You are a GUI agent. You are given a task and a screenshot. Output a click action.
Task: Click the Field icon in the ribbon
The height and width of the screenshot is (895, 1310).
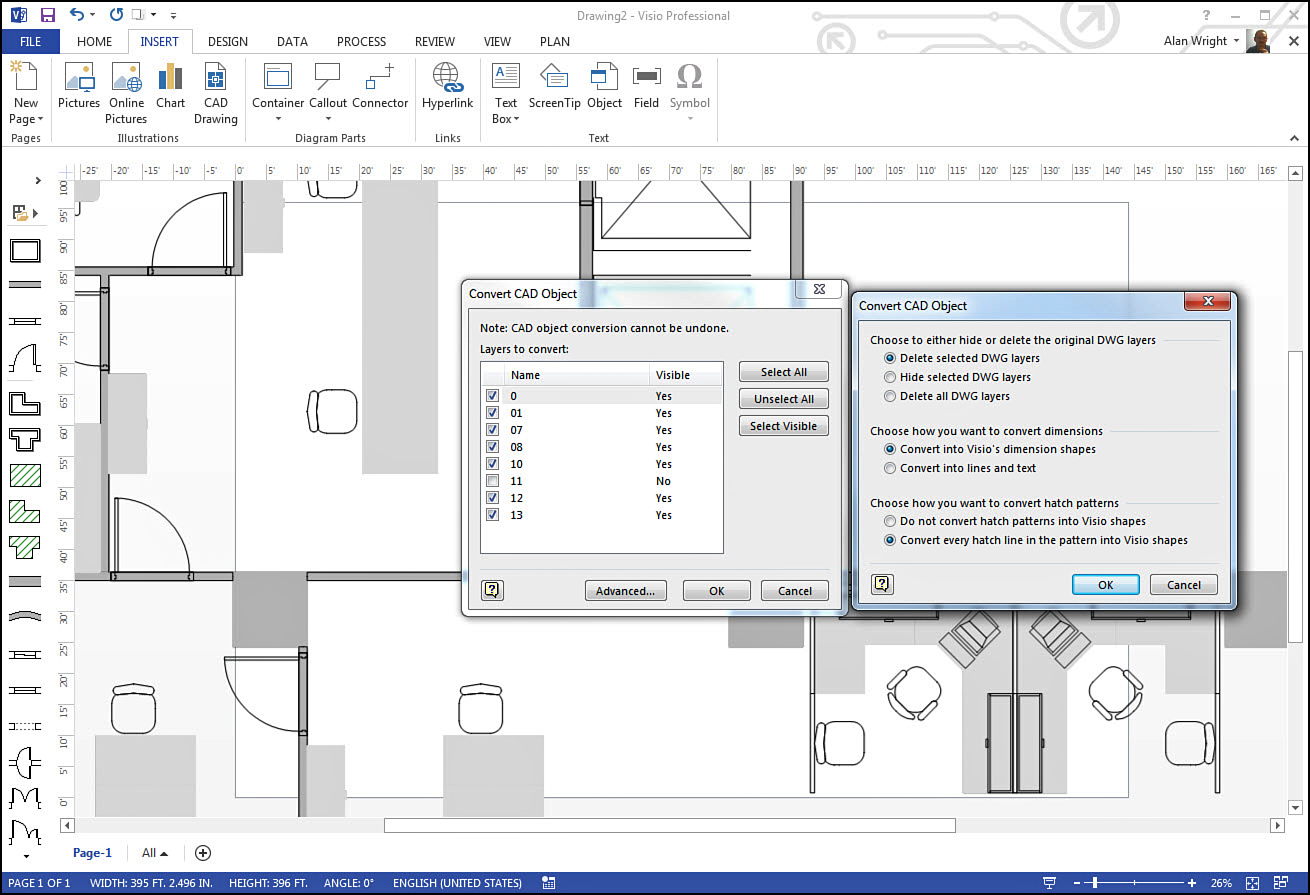(646, 78)
